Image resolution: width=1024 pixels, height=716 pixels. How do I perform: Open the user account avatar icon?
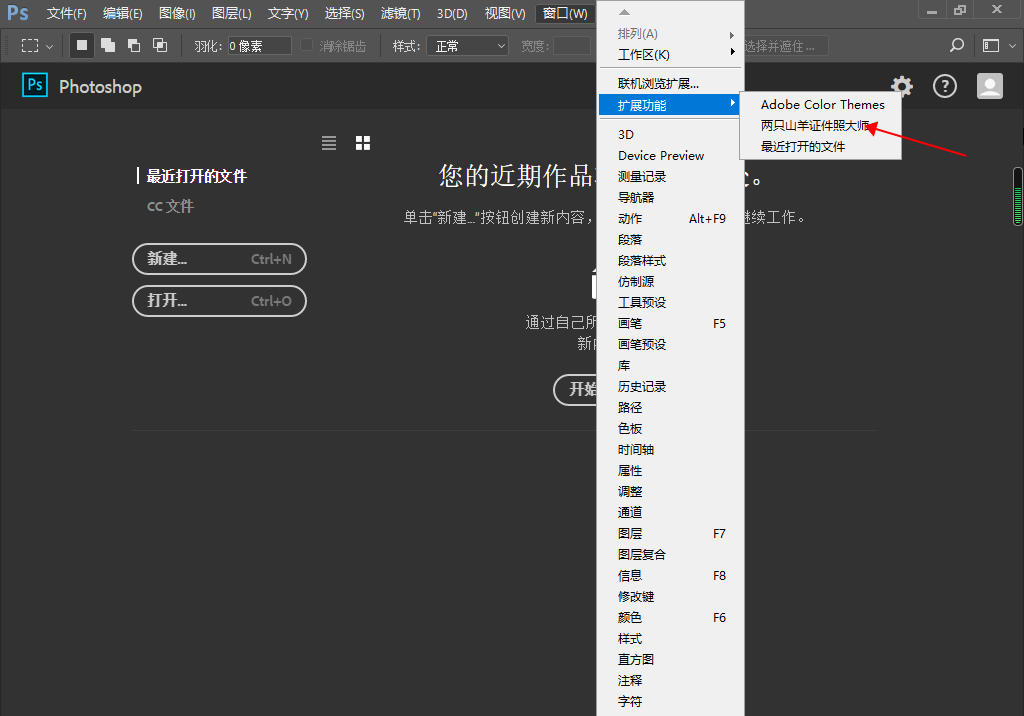point(990,86)
